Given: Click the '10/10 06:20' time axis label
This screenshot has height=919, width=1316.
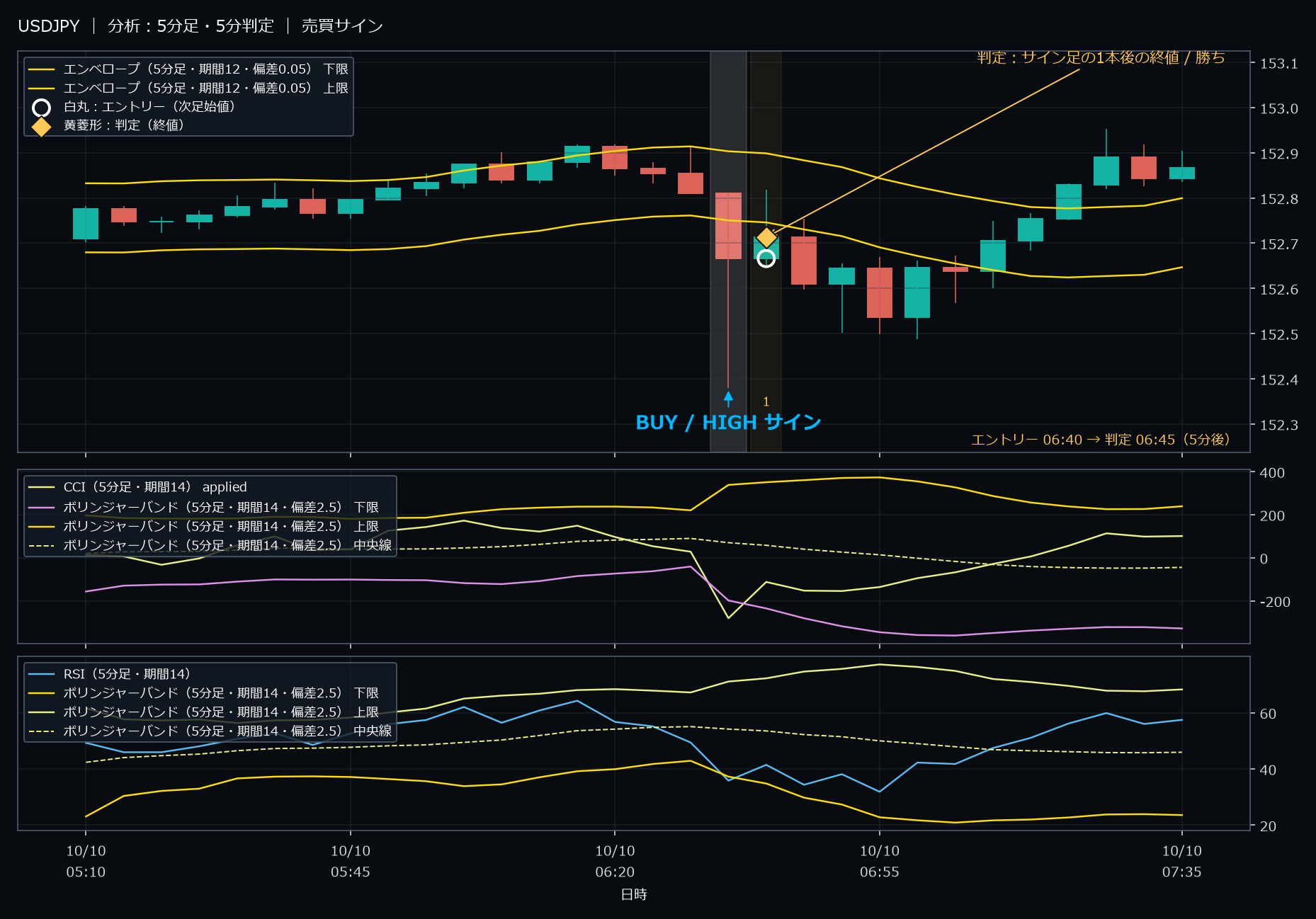Looking at the screenshot, I should point(615,862).
